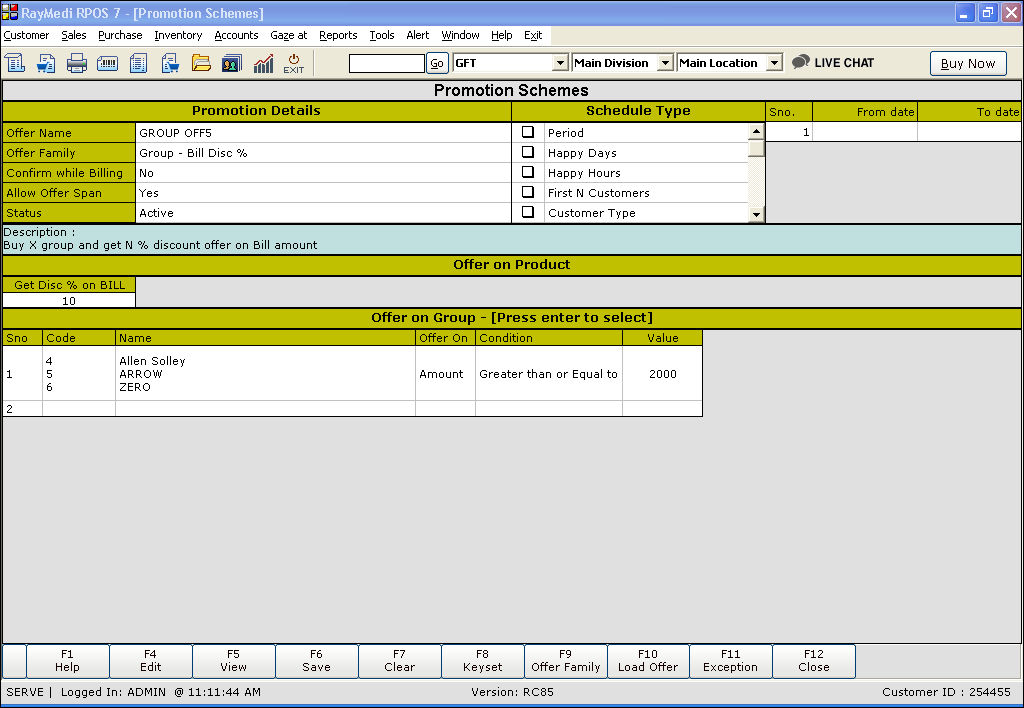
Task: Tick the Happy Hours checkbox
Action: (x=528, y=172)
